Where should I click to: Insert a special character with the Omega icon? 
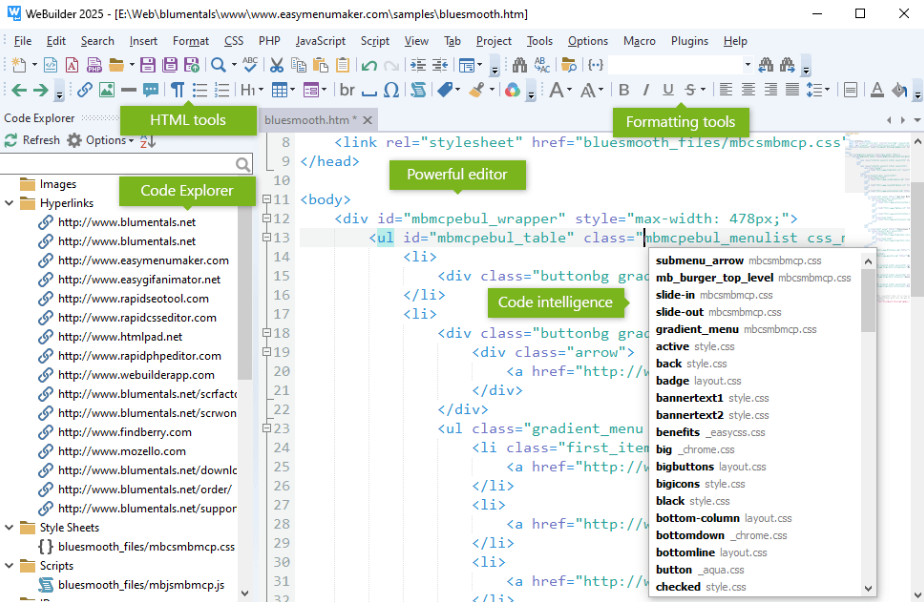coord(391,89)
